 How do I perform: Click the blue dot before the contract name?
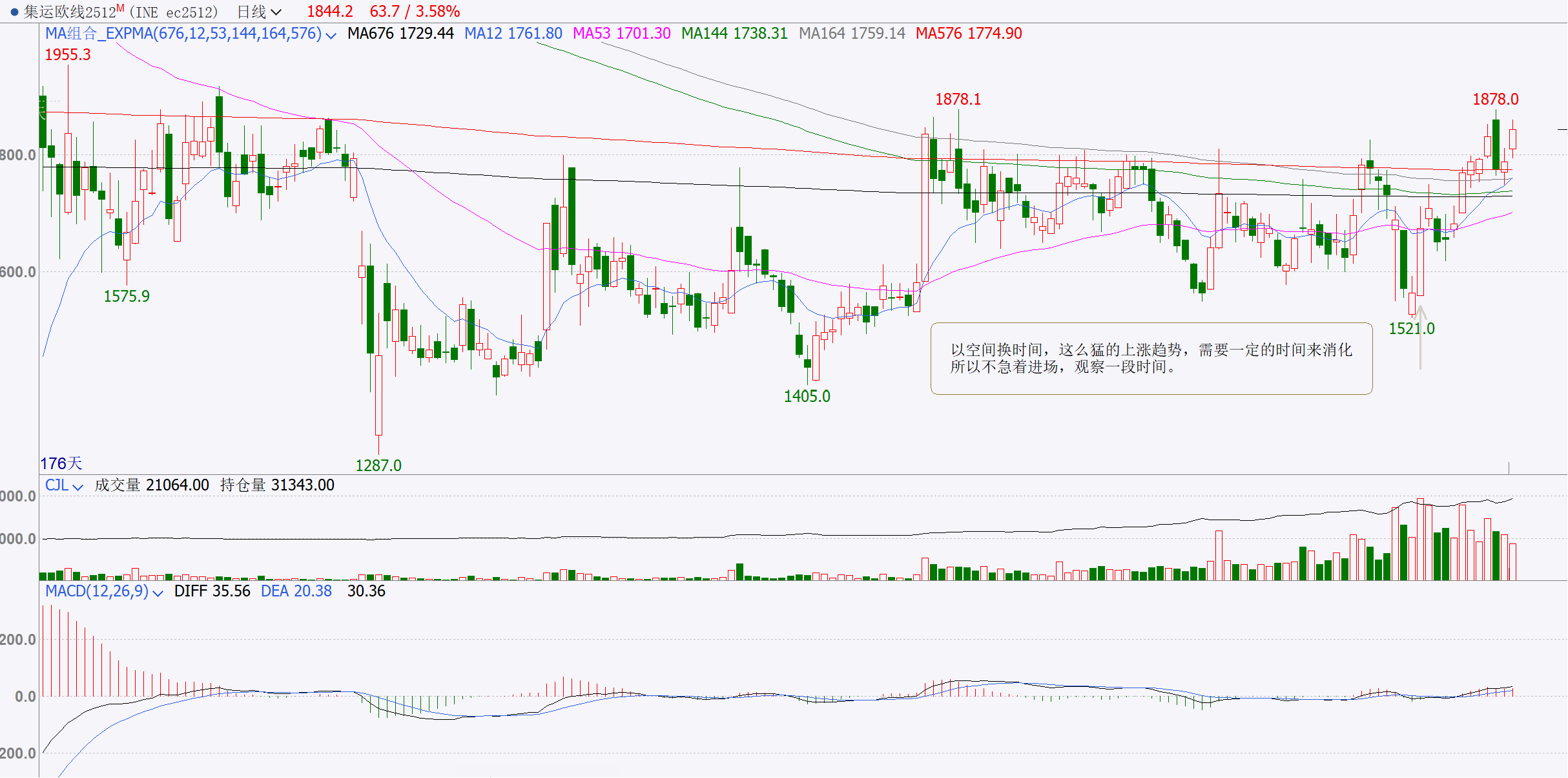click(14, 12)
